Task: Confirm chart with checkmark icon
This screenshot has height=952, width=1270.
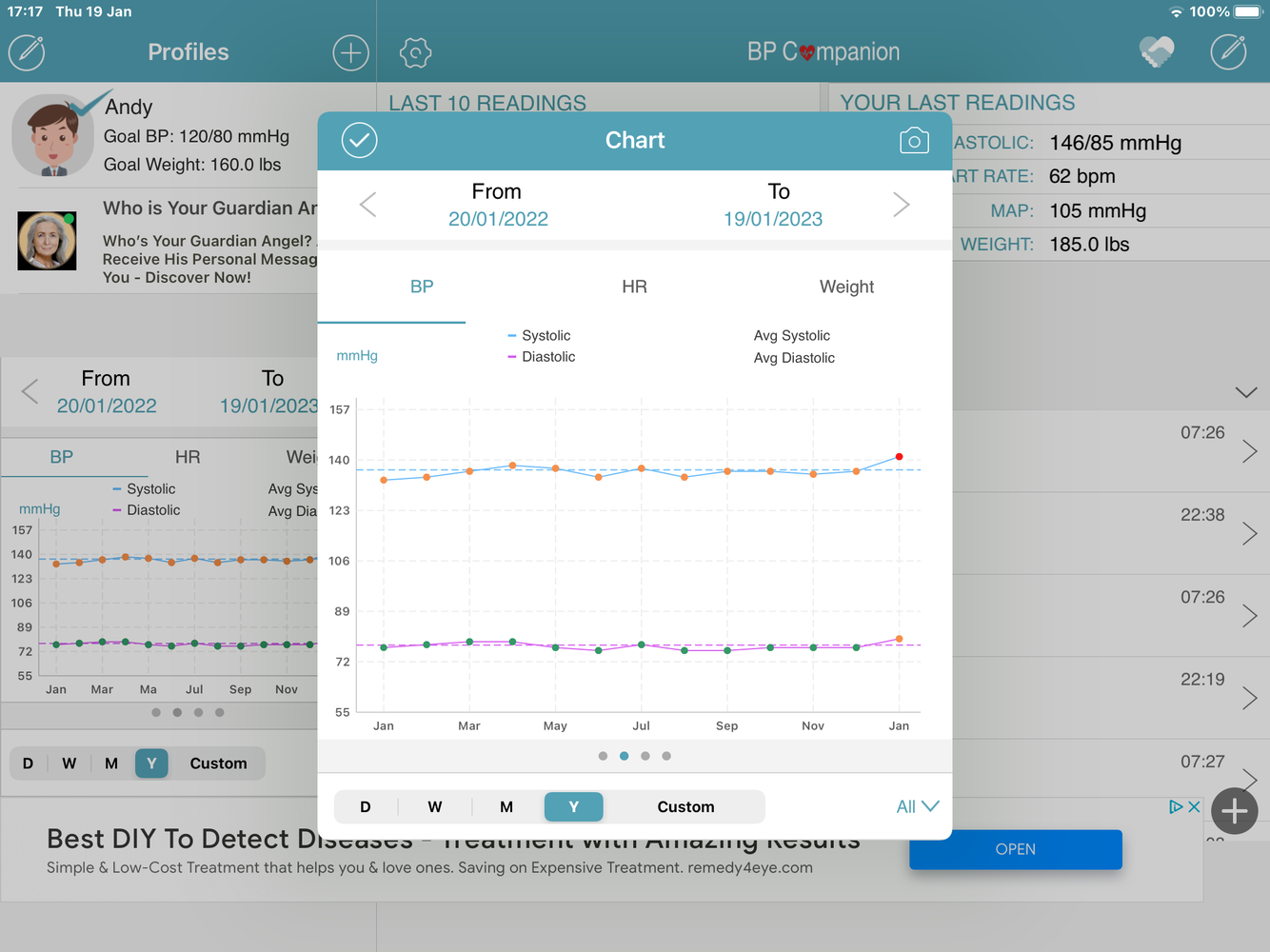Action: (360, 141)
